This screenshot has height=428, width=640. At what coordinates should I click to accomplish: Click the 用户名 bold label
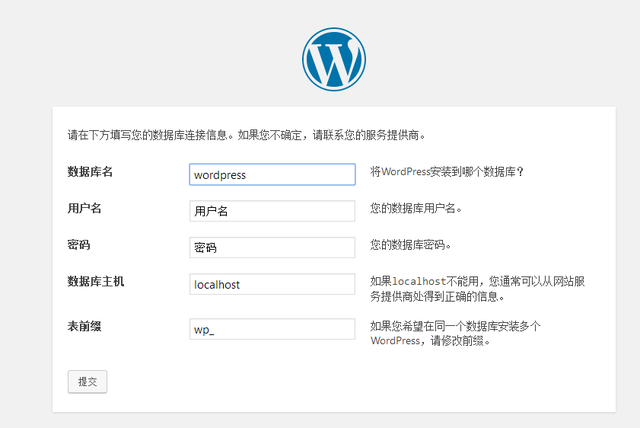click(84, 208)
